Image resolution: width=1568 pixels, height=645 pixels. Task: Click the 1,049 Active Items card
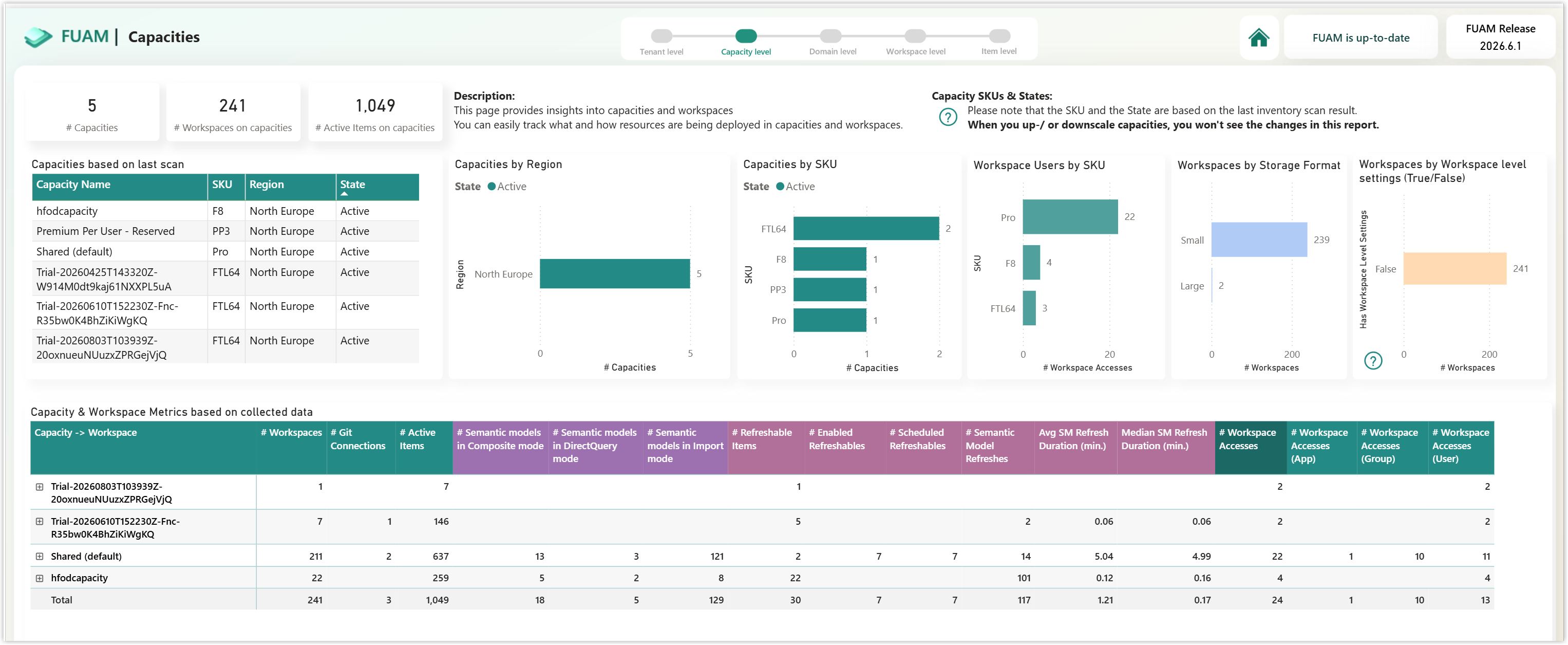(x=375, y=113)
